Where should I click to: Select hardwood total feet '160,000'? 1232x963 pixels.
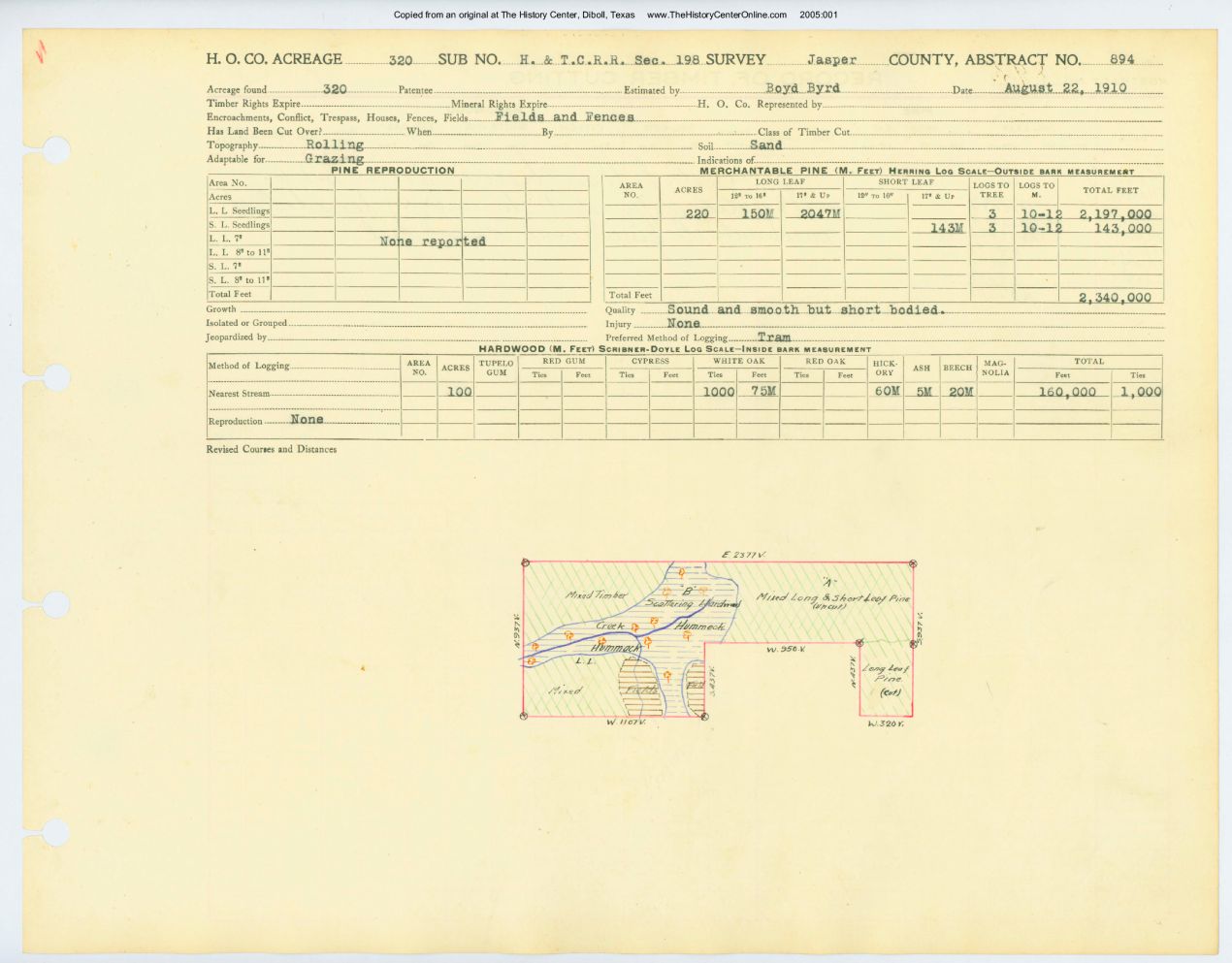1067,392
